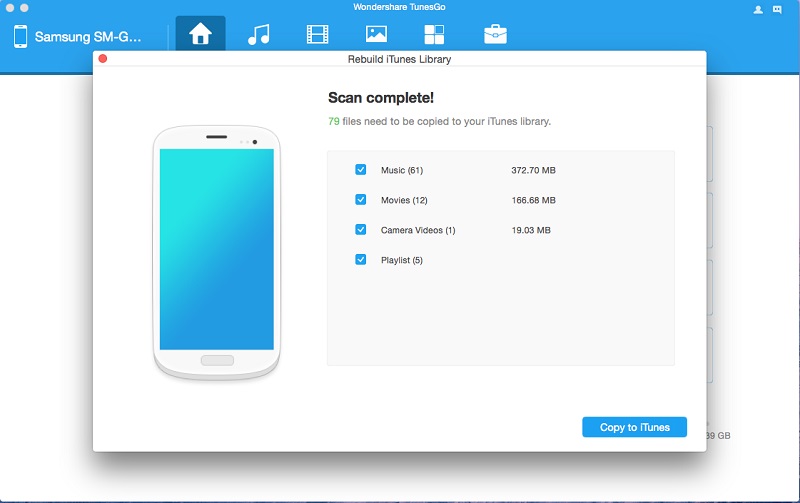Open the Toolbox briefcase tab
Screen dimensions: 800x503
coord(494,35)
